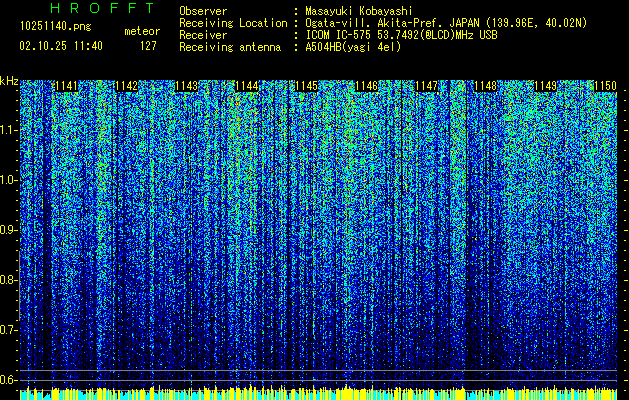The width and height of the screenshot is (629, 400).
Task: Click the 1141 time marker
Action: [66, 86]
